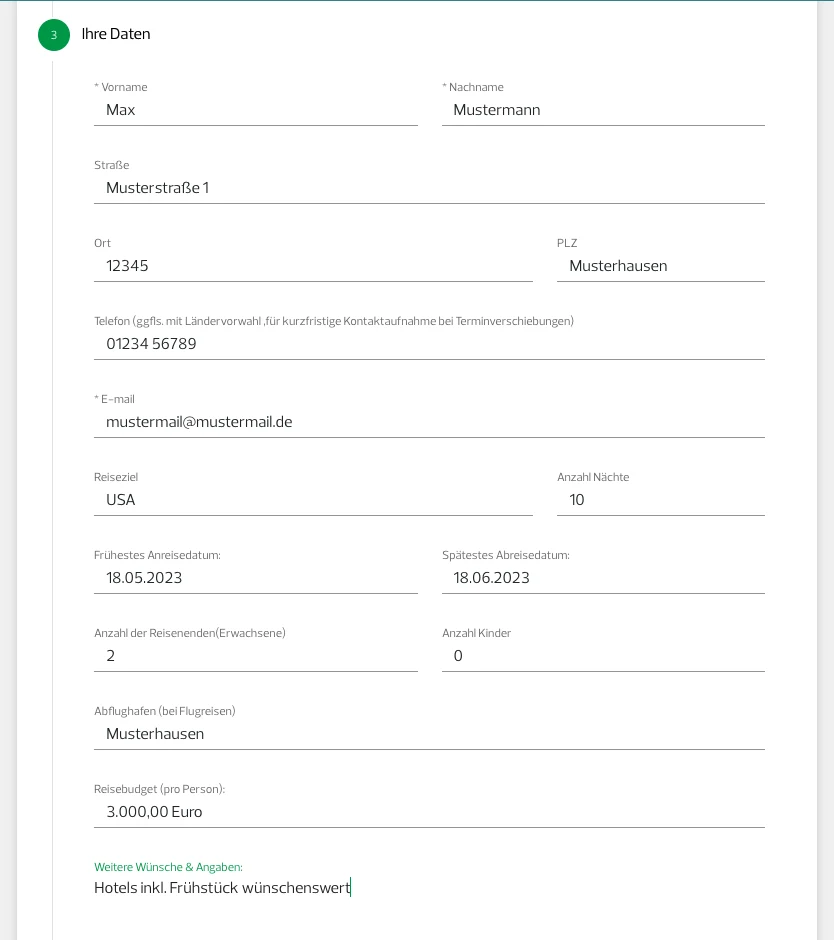Click the Anzahl Nächte field showing 10
Viewport: 834px width, 940px height.
(661, 500)
